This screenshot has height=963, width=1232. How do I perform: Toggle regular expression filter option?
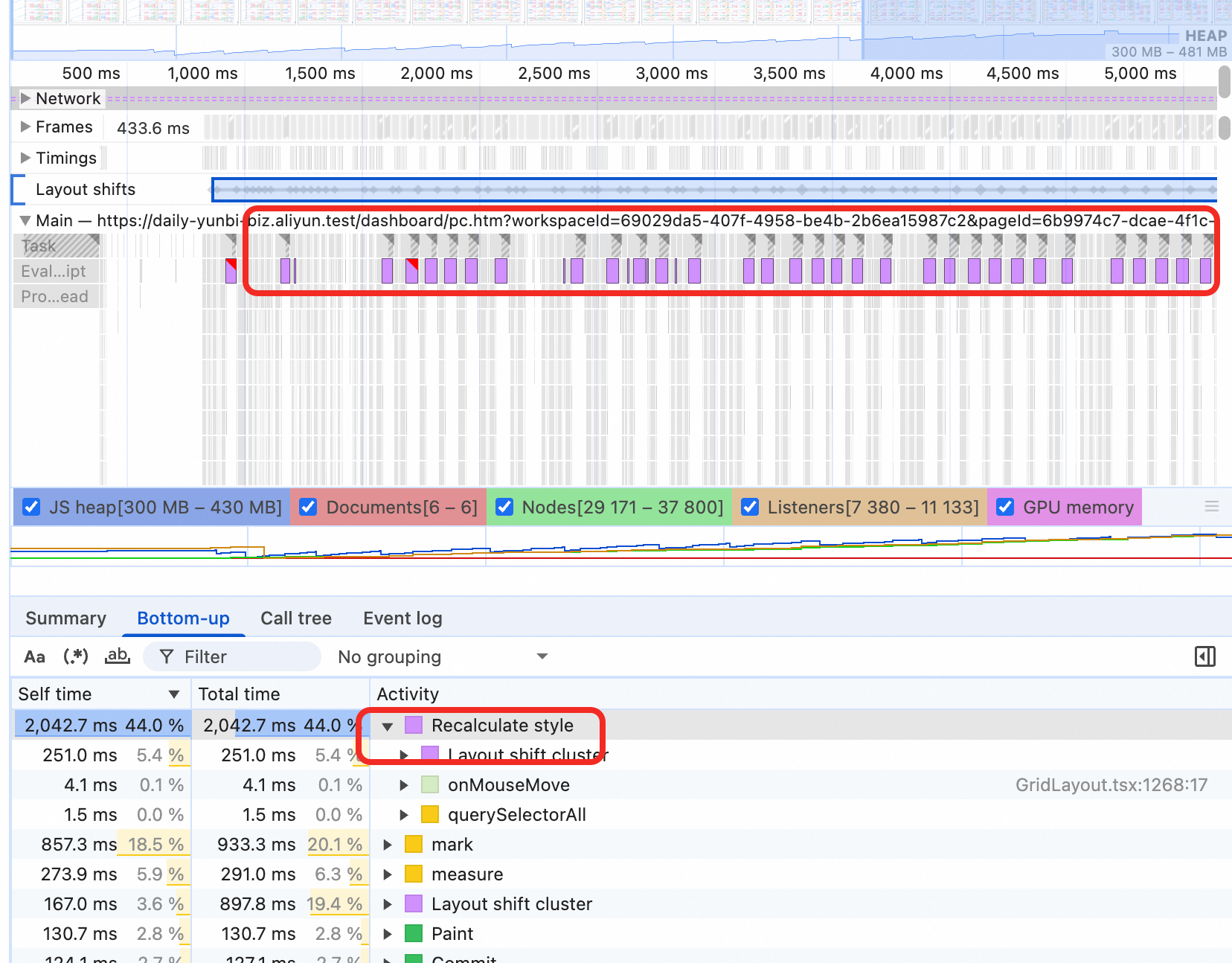point(76,656)
